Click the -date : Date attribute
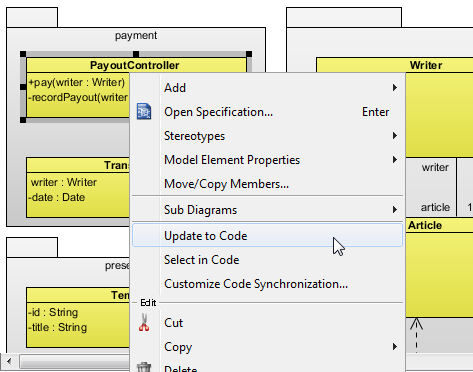The width and height of the screenshot is (473, 372). (57, 197)
